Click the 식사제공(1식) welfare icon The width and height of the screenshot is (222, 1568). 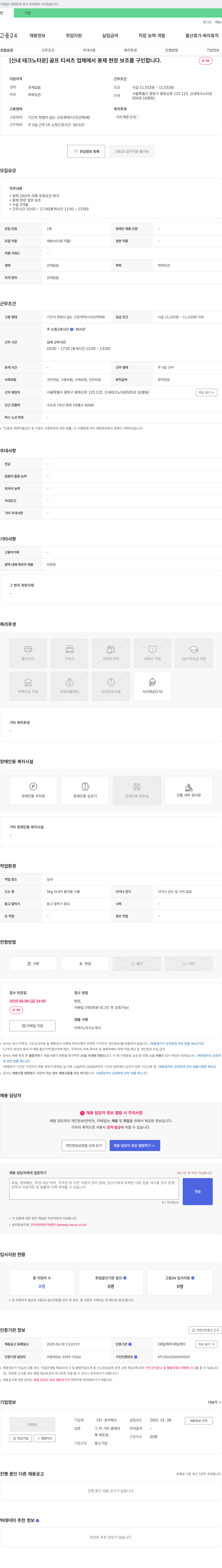pos(152,686)
